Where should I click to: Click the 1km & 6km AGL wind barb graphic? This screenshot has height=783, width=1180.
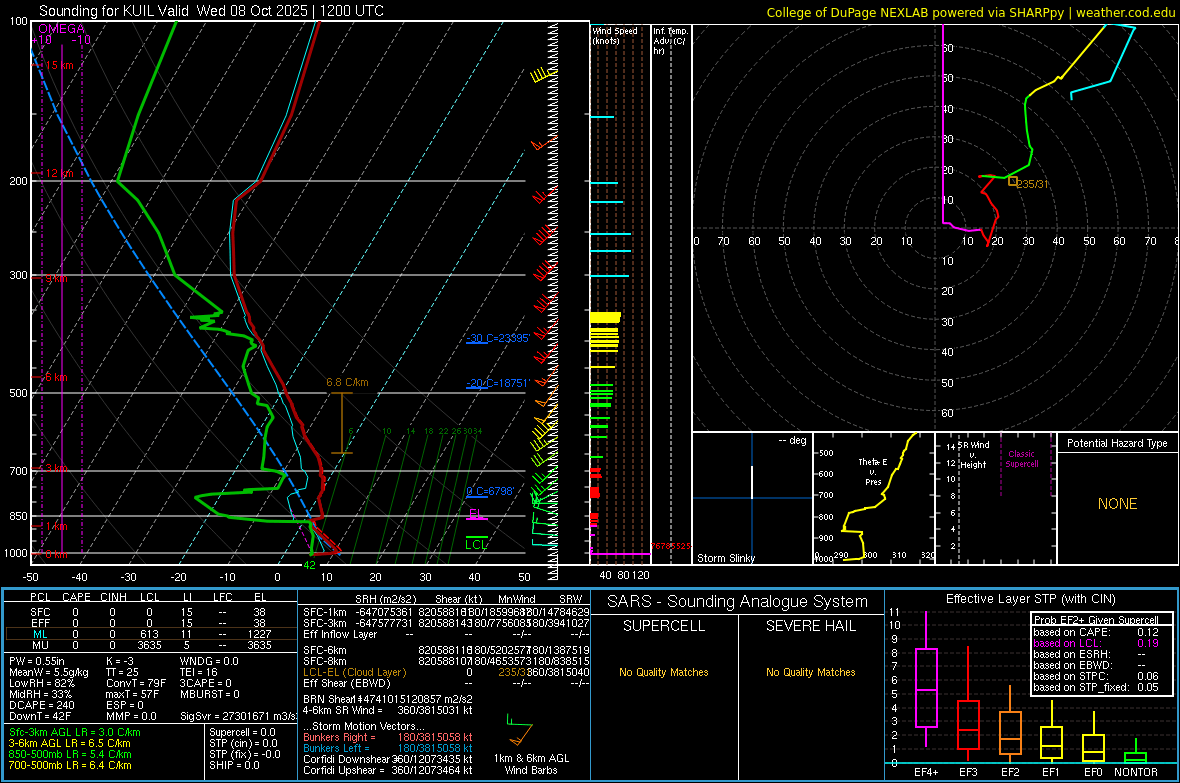(520, 730)
